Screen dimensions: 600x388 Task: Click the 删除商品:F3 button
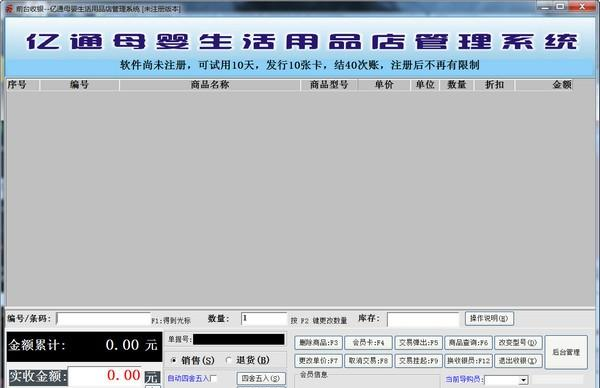tap(318, 342)
